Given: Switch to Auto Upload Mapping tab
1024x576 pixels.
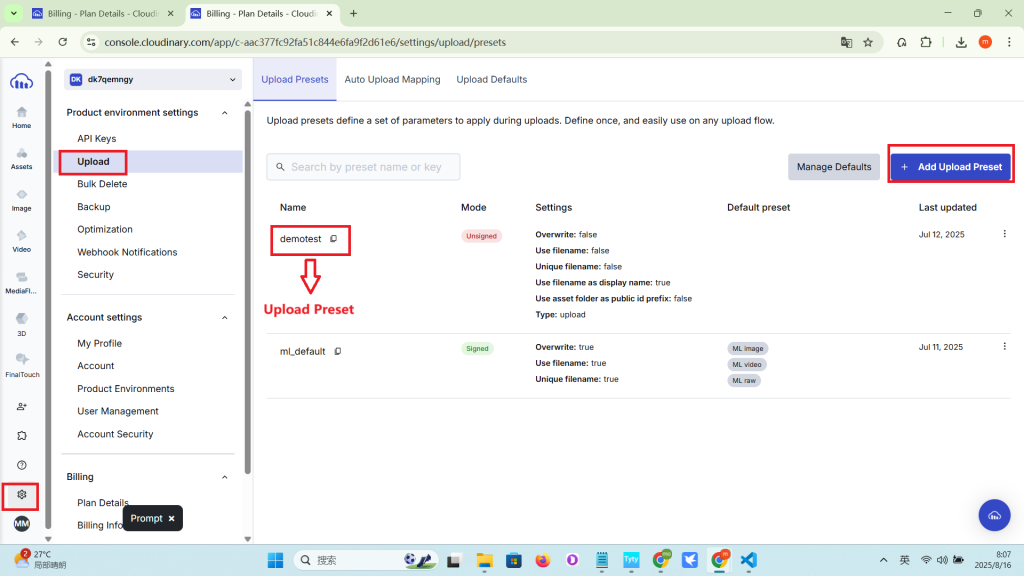Looking at the screenshot, I should pos(392,79).
